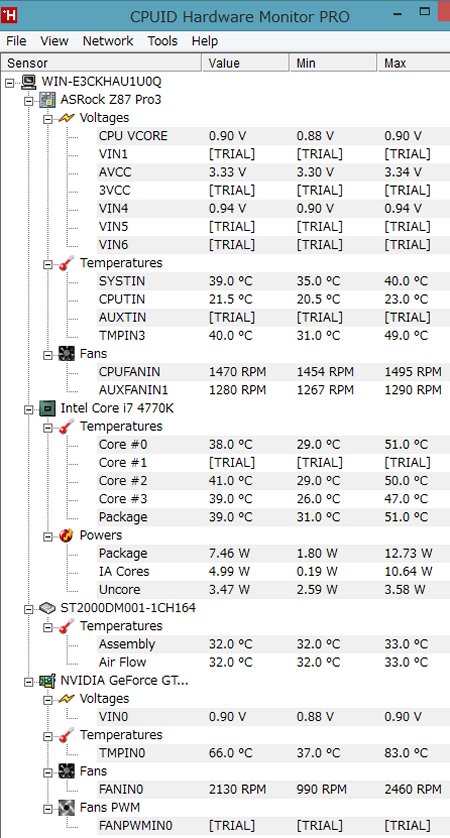
Task: Open the File menu
Action: [x=16, y=41]
